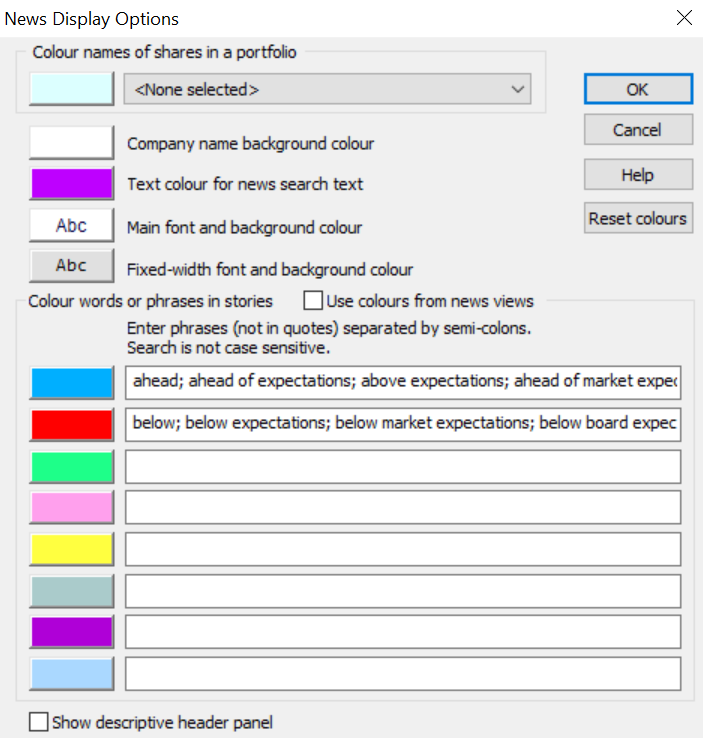Change the red phrase colour swatch
The image size is (703, 738).
coord(72,425)
